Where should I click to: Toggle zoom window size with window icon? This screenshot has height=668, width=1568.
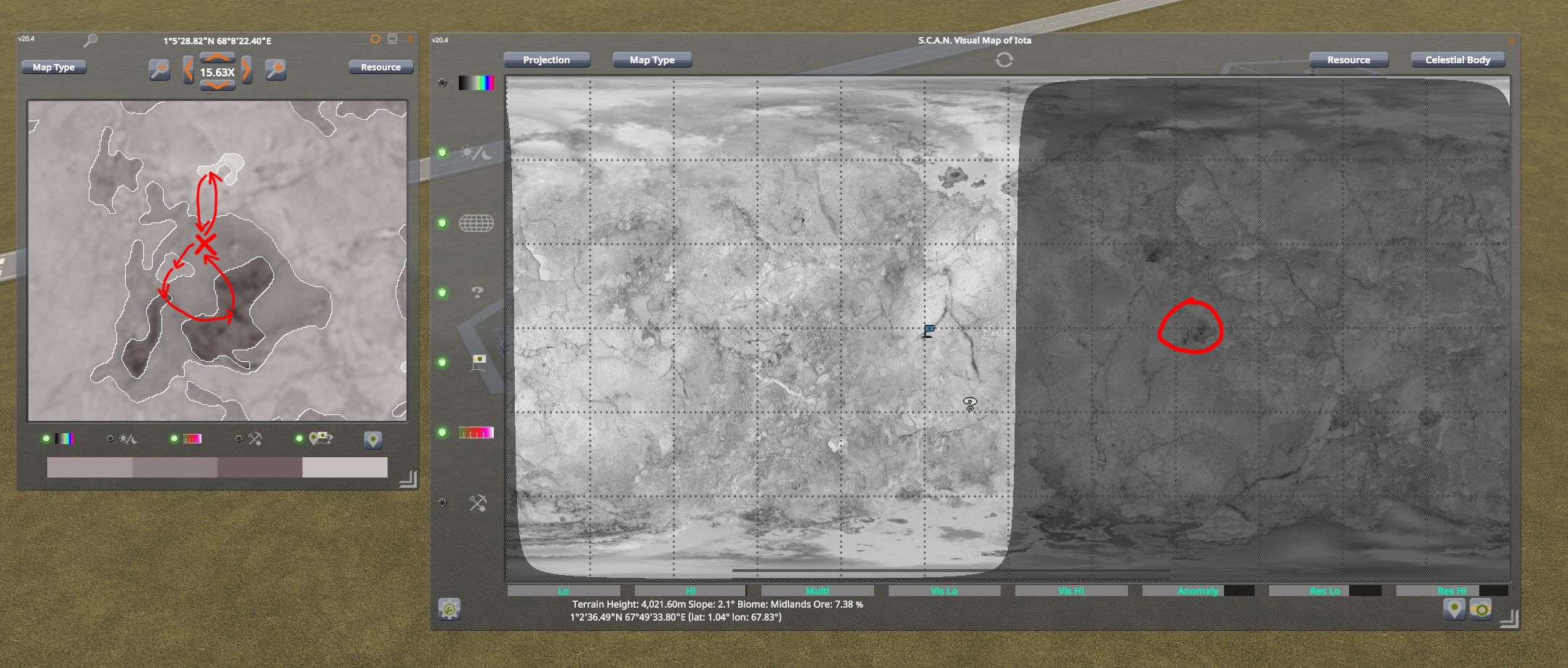[x=393, y=39]
